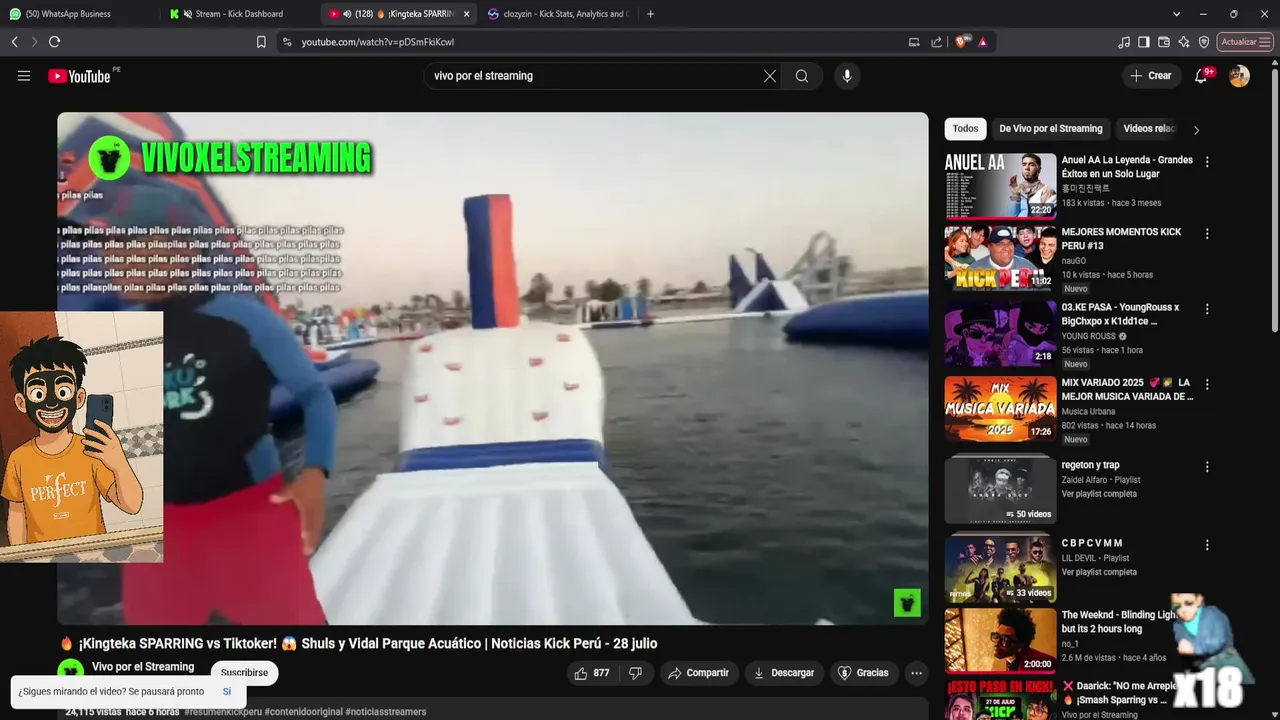
Task: Open the #noticiasstreamers hashtag
Action: 385,712
